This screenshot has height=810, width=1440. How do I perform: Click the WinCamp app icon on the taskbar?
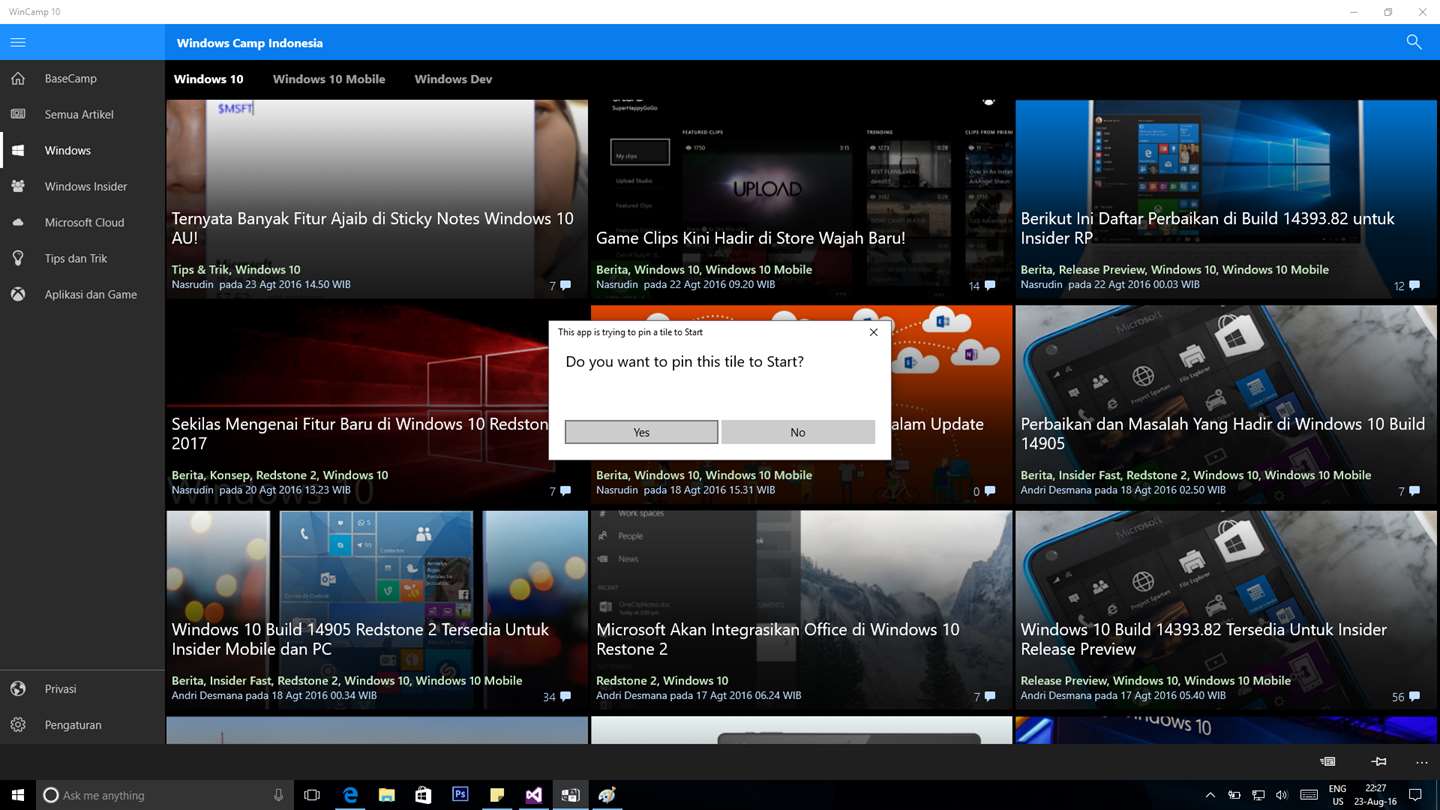click(570, 795)
